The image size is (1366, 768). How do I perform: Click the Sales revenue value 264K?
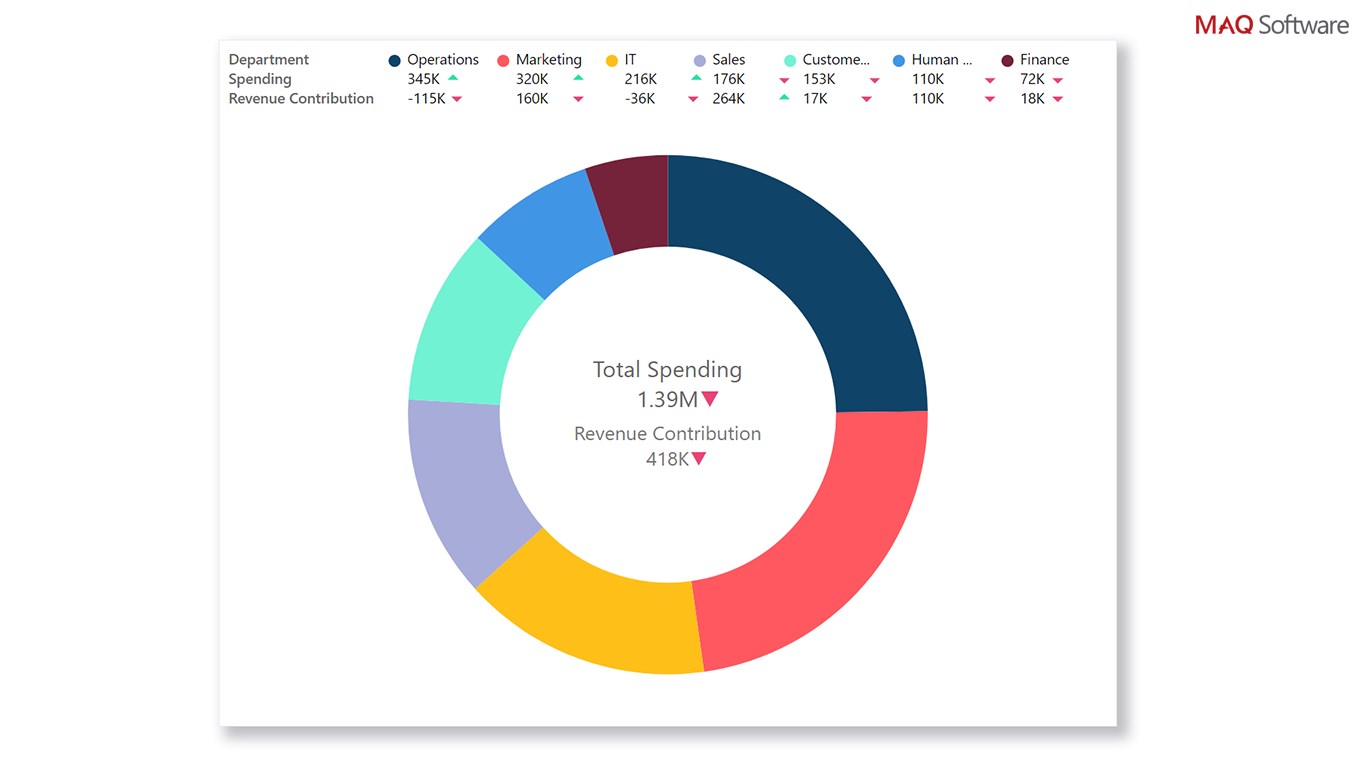point(729,99)
